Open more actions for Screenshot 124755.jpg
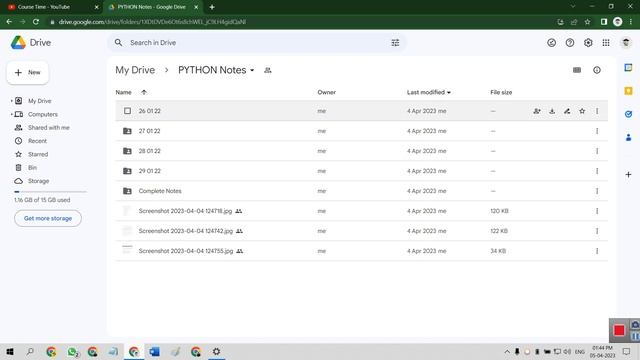Viewport: 640px width, 360px height. click(597, 251)
